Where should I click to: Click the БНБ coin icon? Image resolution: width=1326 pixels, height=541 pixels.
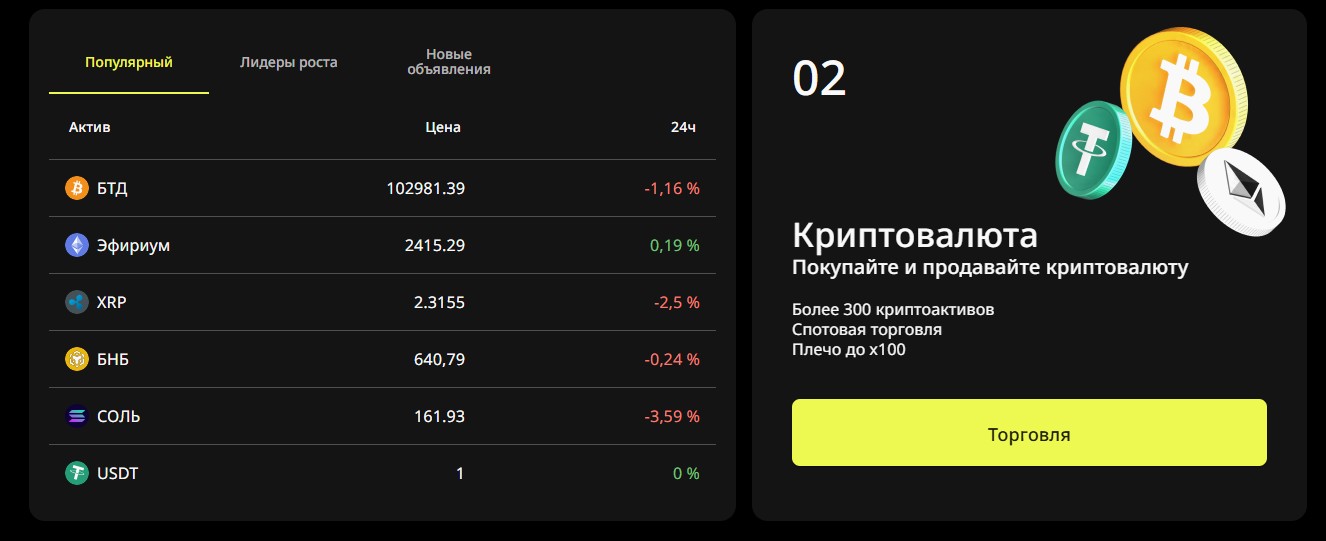click(x=77, y=359)
